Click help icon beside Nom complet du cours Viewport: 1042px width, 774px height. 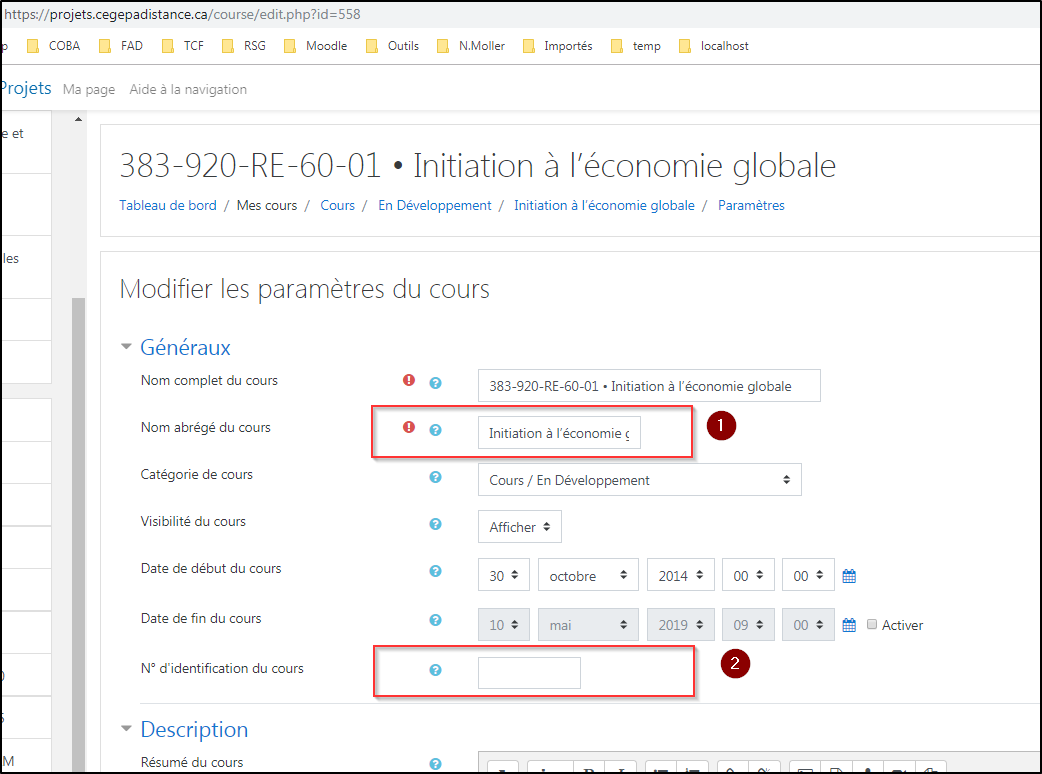(x=435, y=382)
